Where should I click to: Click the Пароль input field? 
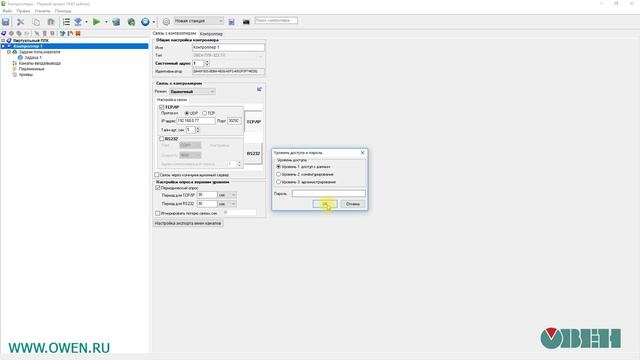[329, 193]
